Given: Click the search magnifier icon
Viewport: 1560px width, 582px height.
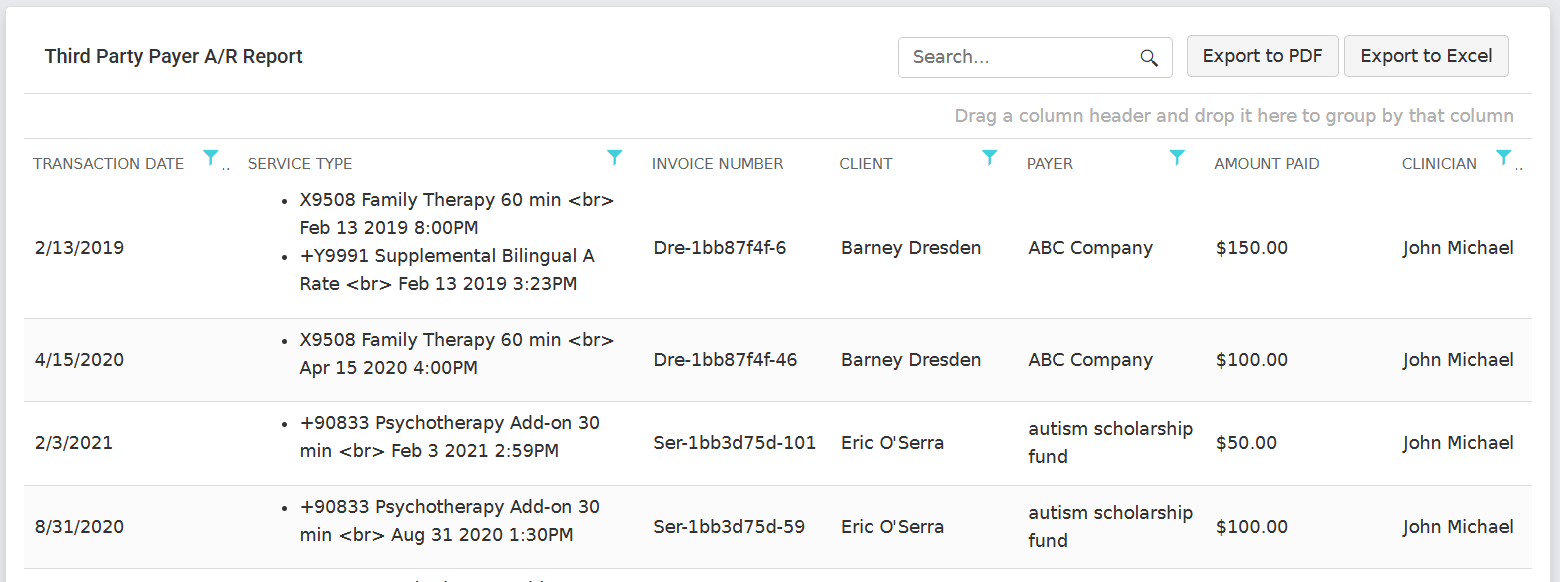Looking at the screenshot, I should (x=1149, y=58).
